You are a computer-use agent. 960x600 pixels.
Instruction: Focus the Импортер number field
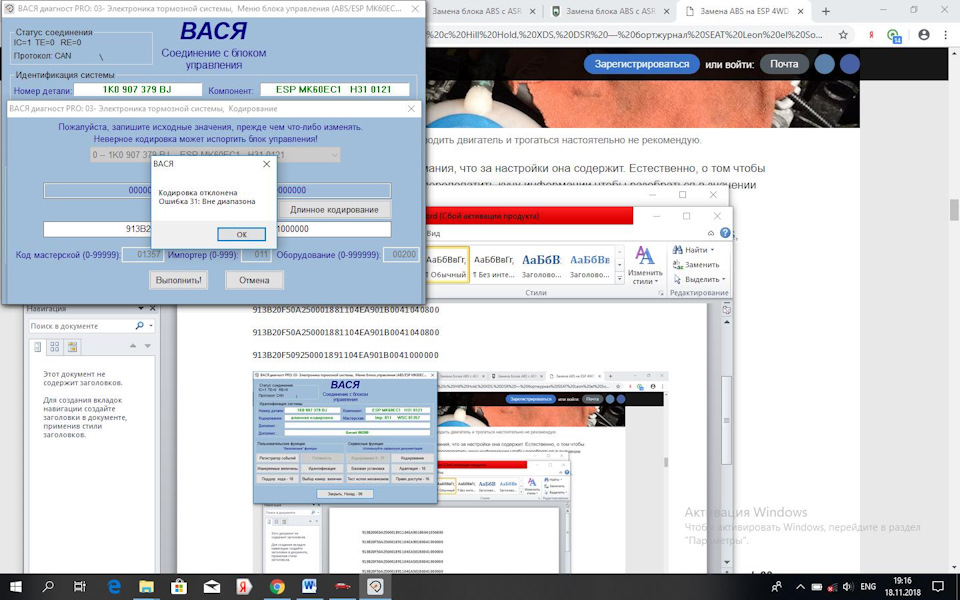tap(256, 255)
